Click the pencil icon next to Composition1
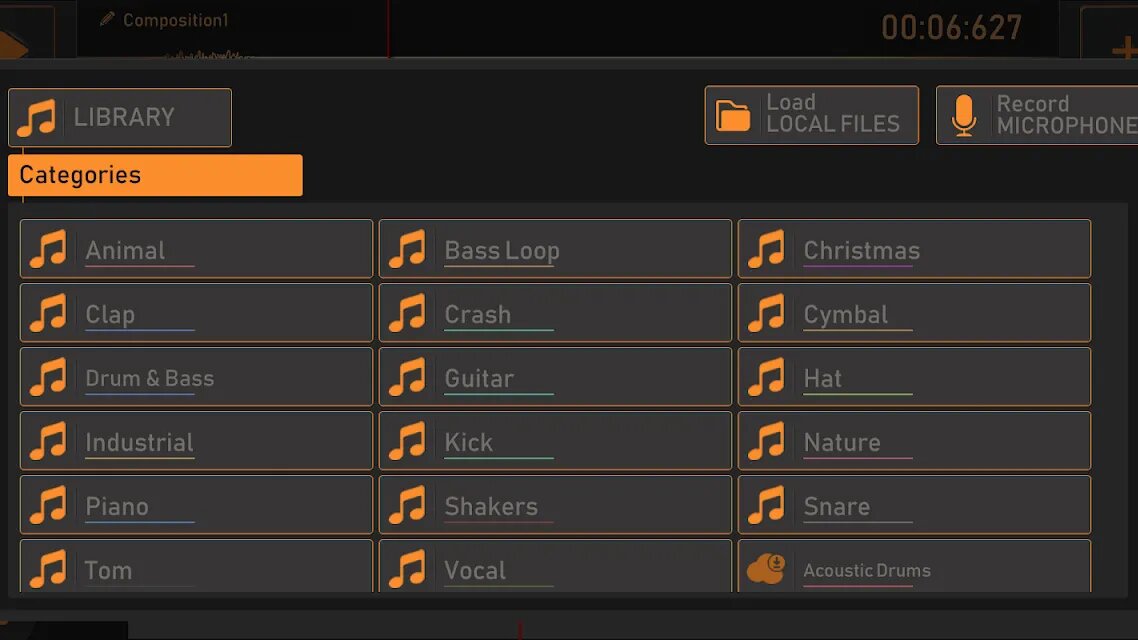The image size is (1138, 640). pyautogui.click(x=107, y=19)
